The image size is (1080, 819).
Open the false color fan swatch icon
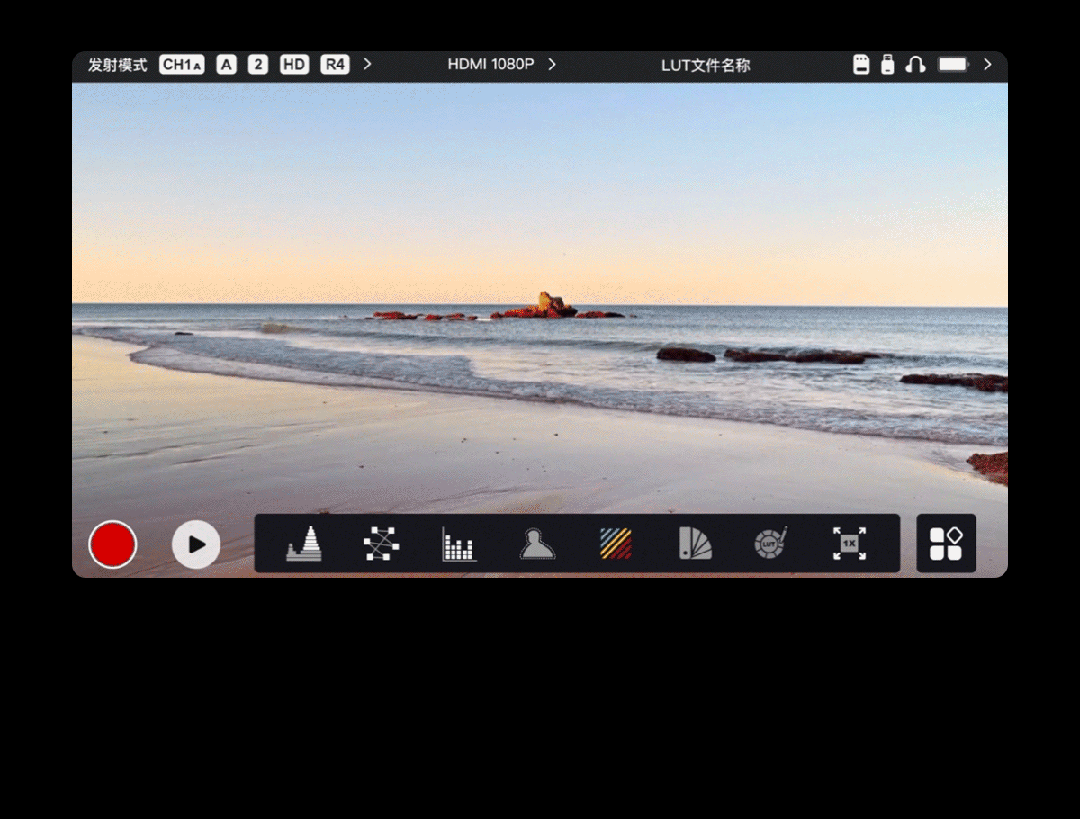[695, 543]
